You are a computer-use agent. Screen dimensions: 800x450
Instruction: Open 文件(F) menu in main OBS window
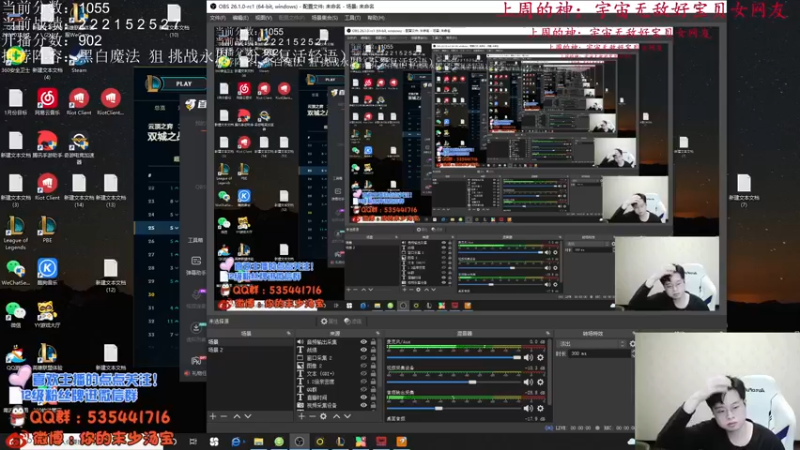(x=217, y=18)
